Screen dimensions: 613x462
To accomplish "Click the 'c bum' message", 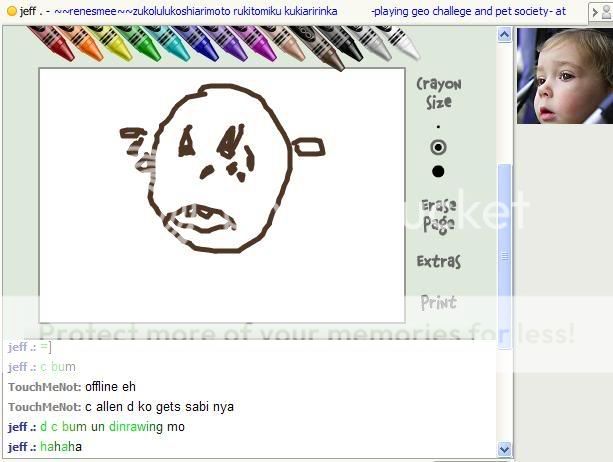I will pos(58,367).
